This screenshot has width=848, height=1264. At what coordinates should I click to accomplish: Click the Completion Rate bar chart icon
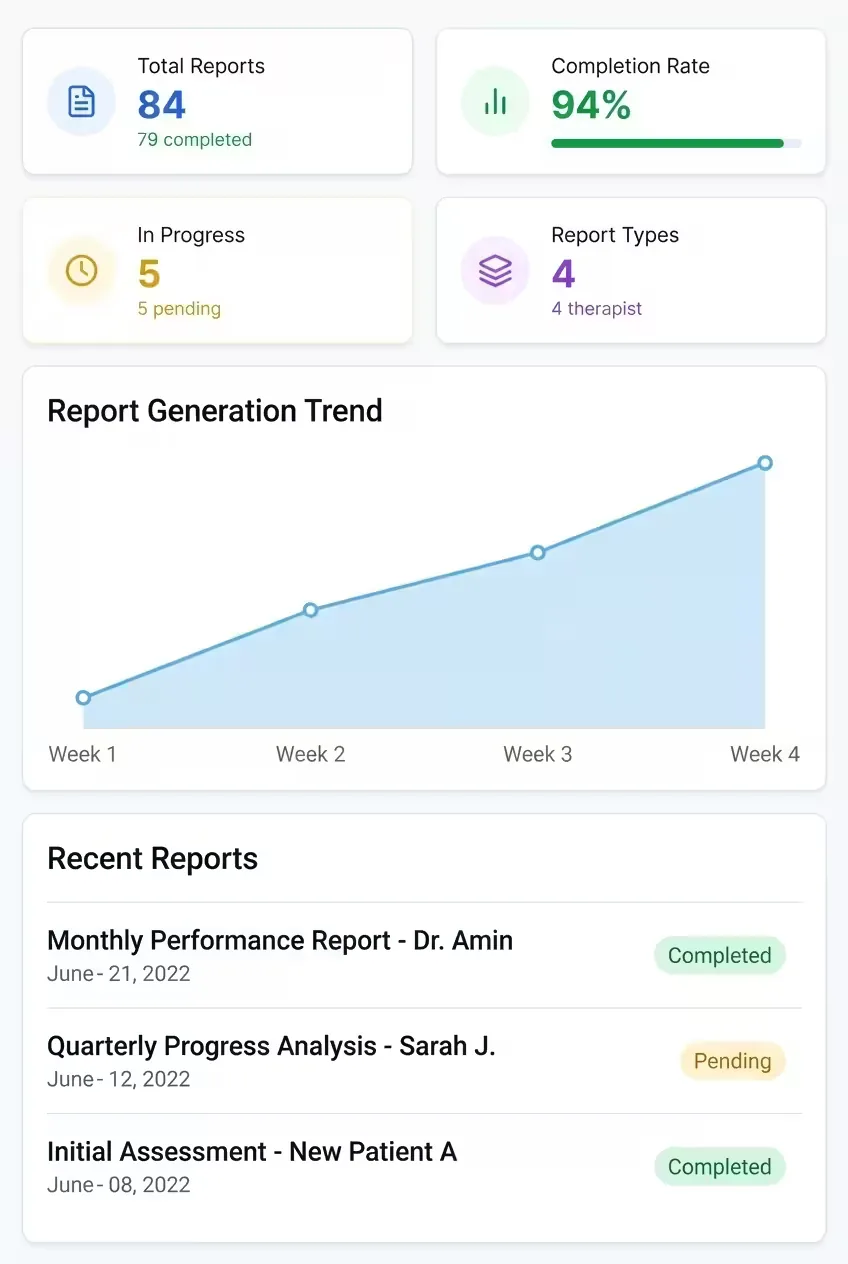(x=495, y=101)
